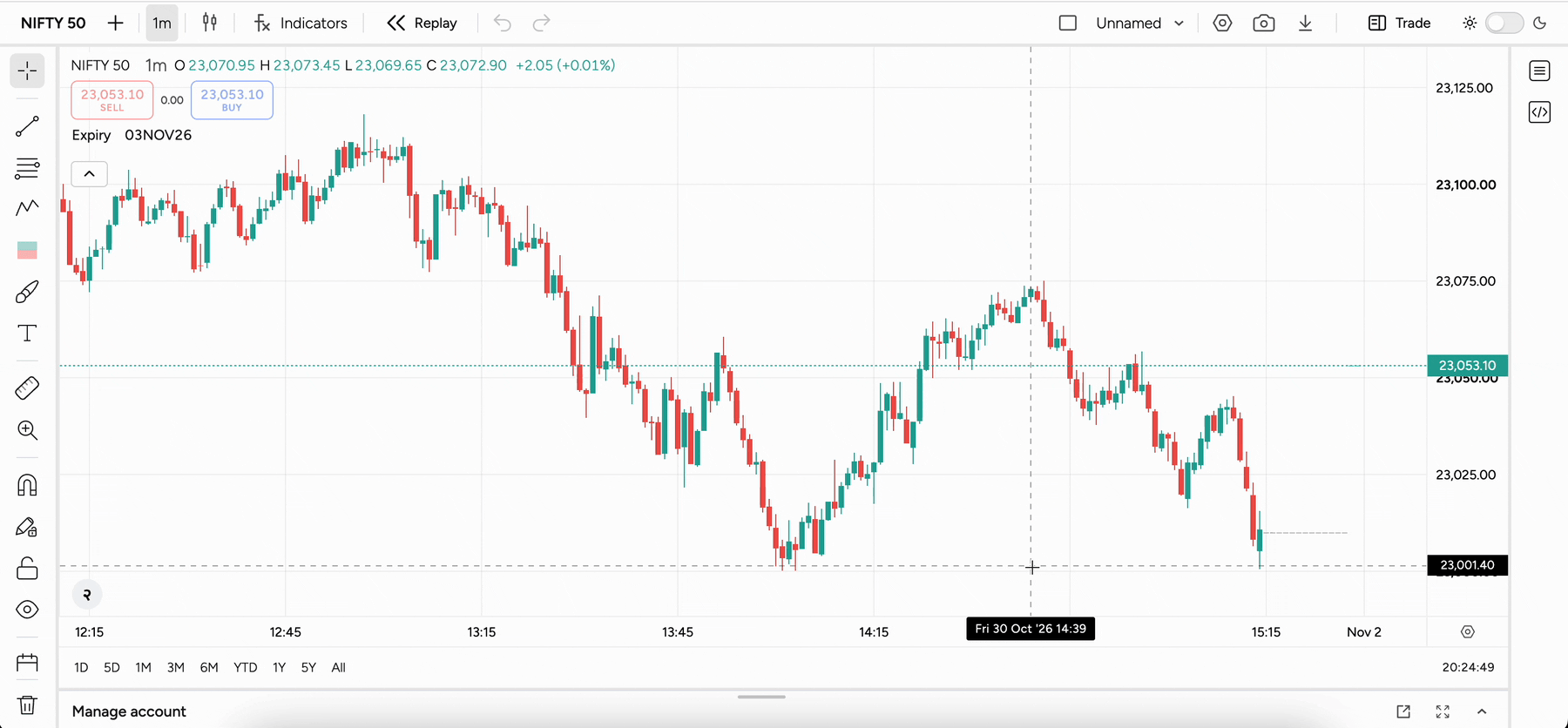This screenshot has height=728, width=1568.
Task: Expand bottom panel with chevron up
Action: (1482, 711)
